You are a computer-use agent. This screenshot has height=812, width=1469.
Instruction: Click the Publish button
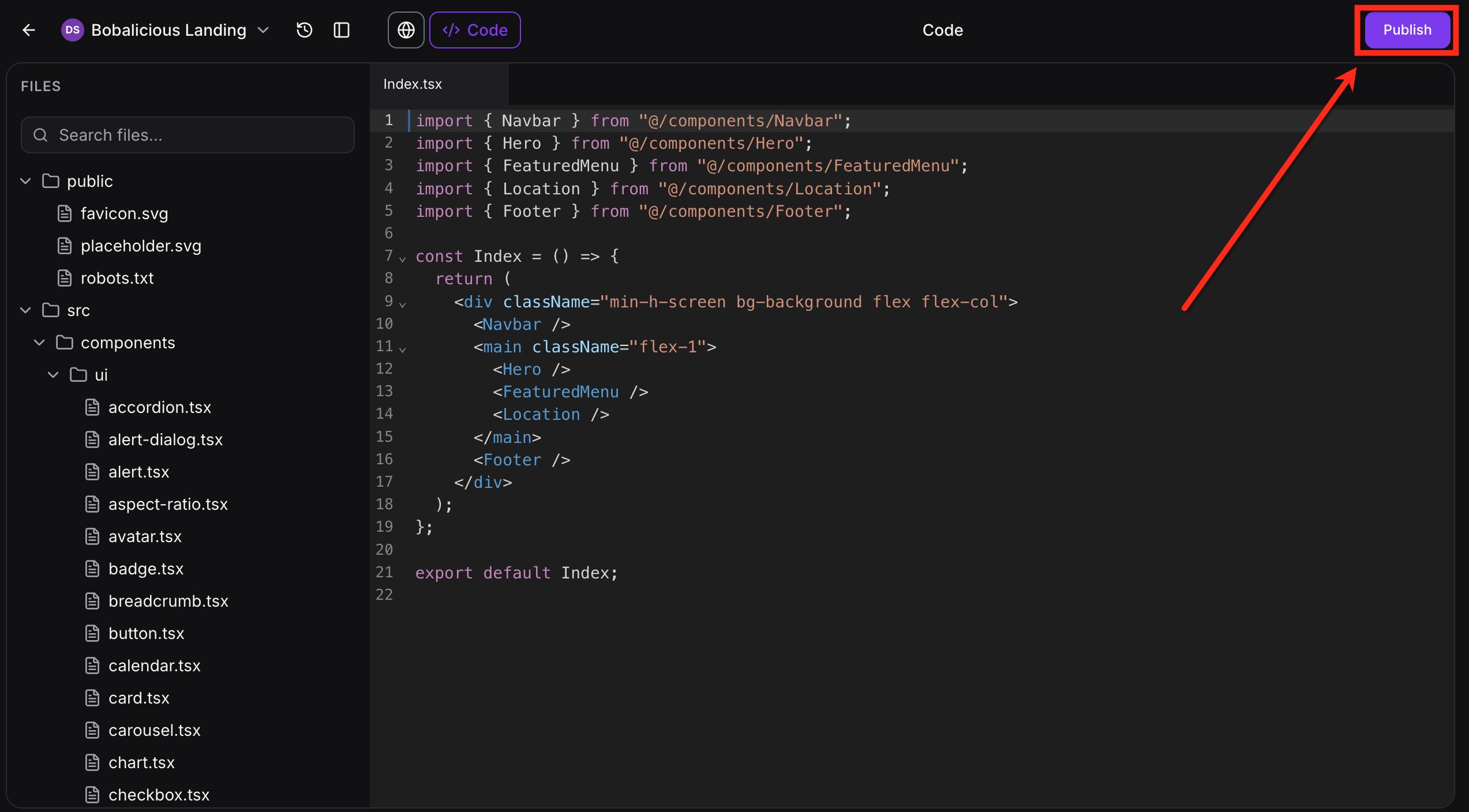coord(1407,30)
